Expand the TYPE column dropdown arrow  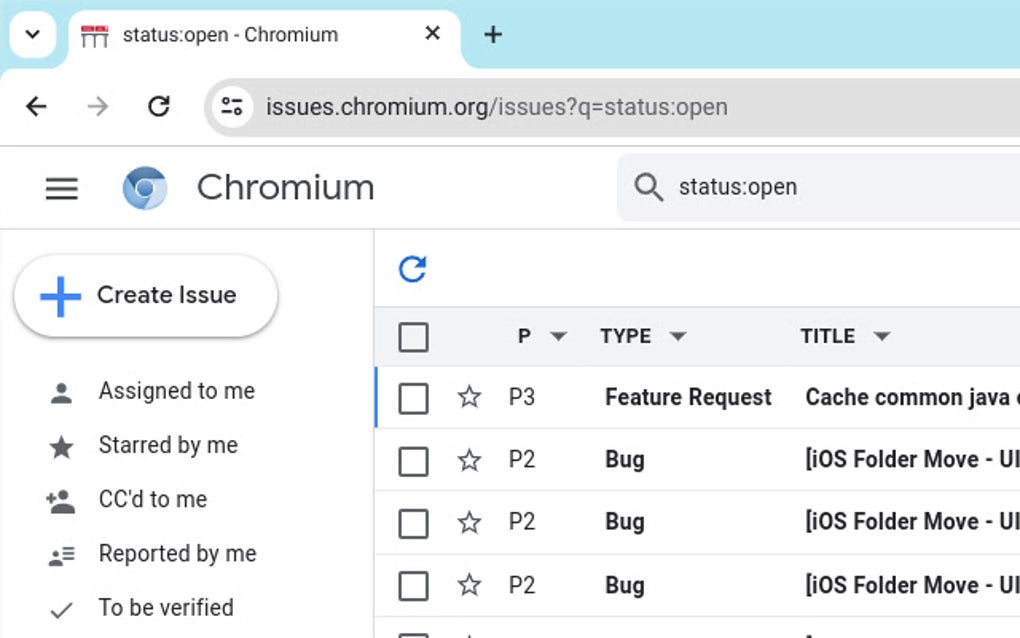click(x=678, y=337)
